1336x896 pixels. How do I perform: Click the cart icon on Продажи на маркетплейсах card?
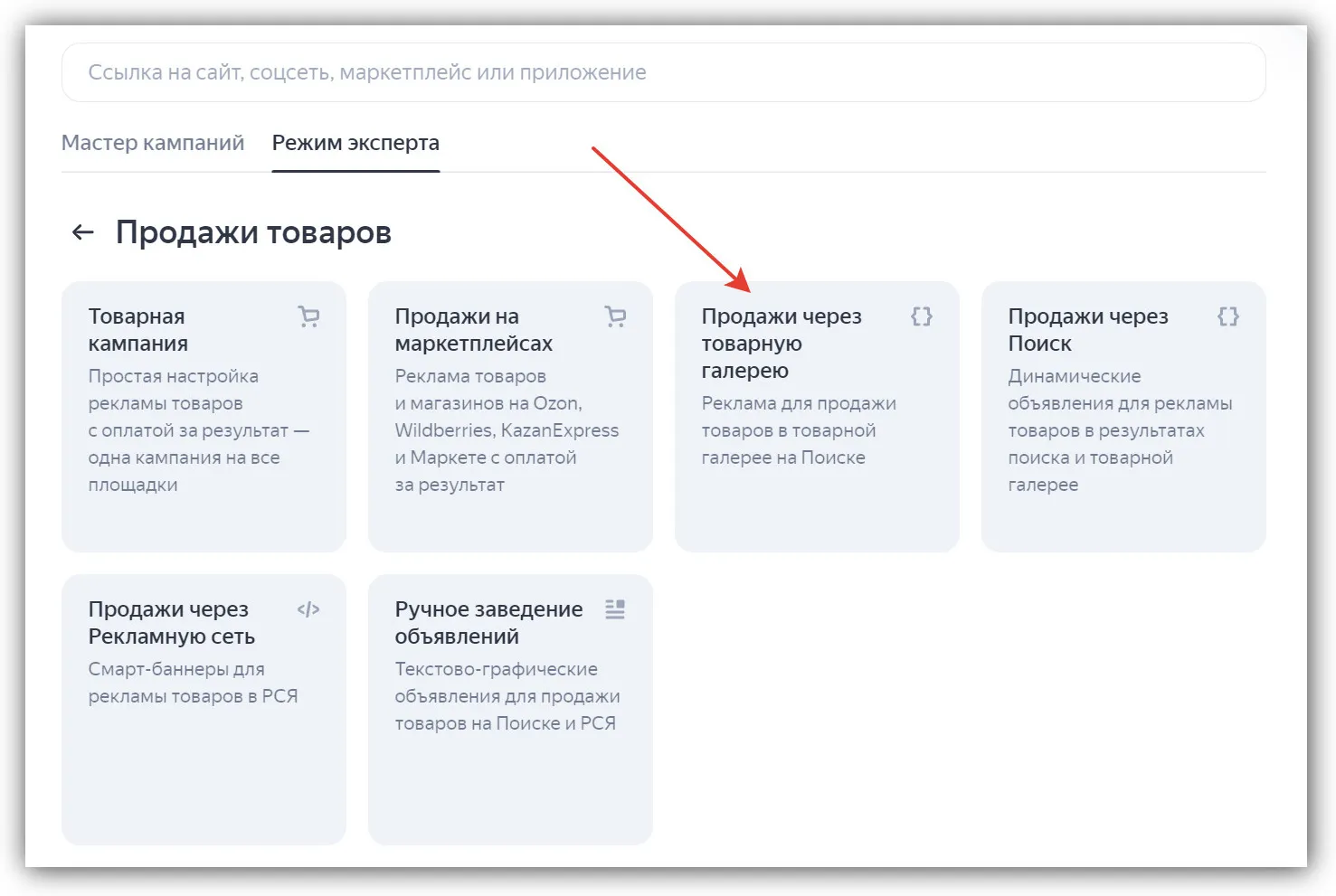pyautogui.click(x=615, y=316)
